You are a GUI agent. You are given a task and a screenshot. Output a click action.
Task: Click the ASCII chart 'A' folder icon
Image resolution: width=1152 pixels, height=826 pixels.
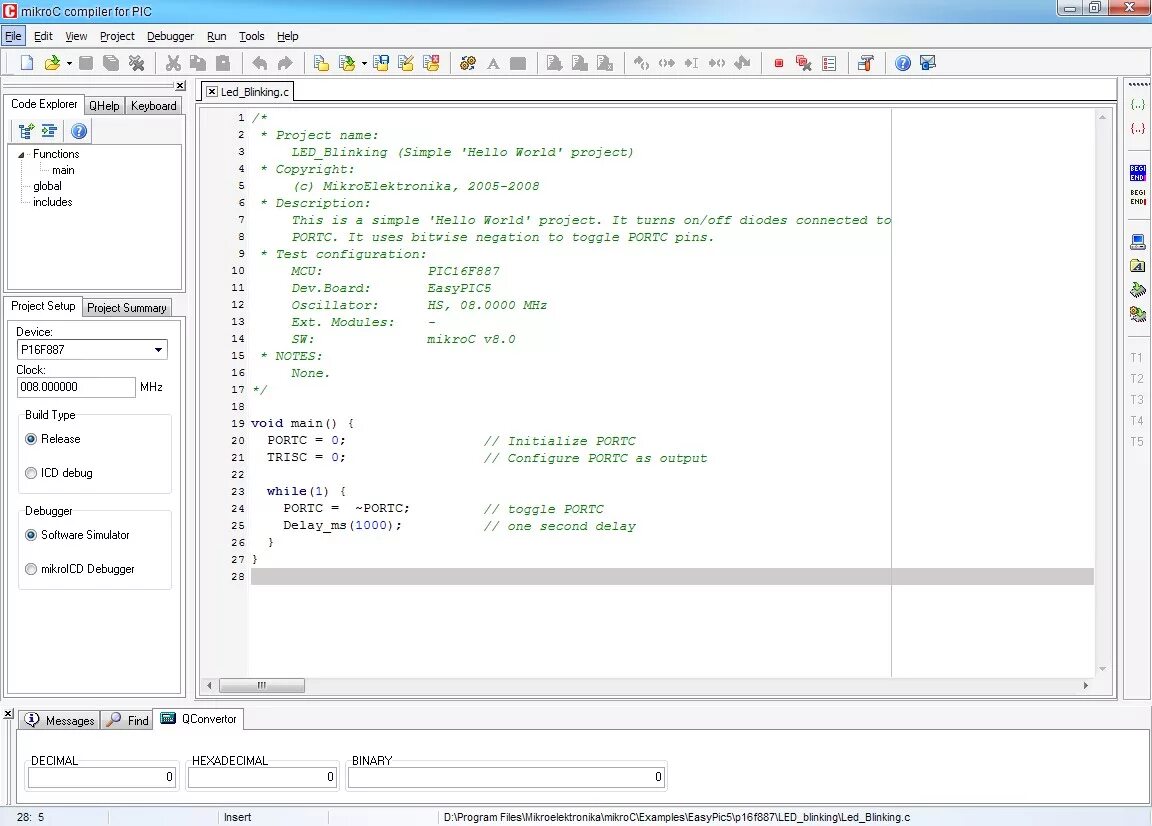tap(1137, 265)
